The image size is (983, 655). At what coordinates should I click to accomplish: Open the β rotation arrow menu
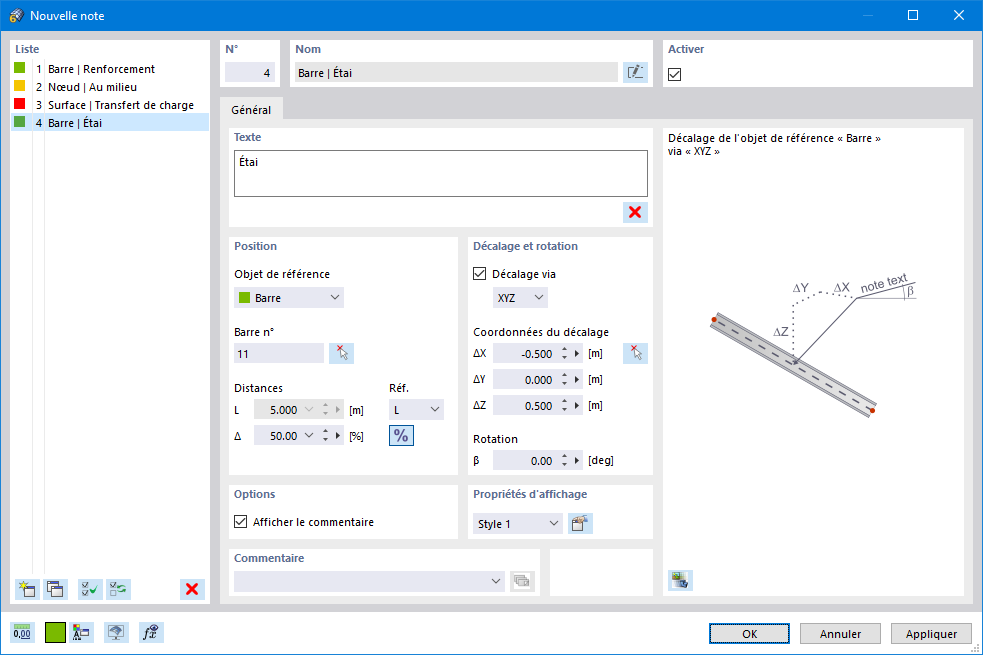point(577,461)
